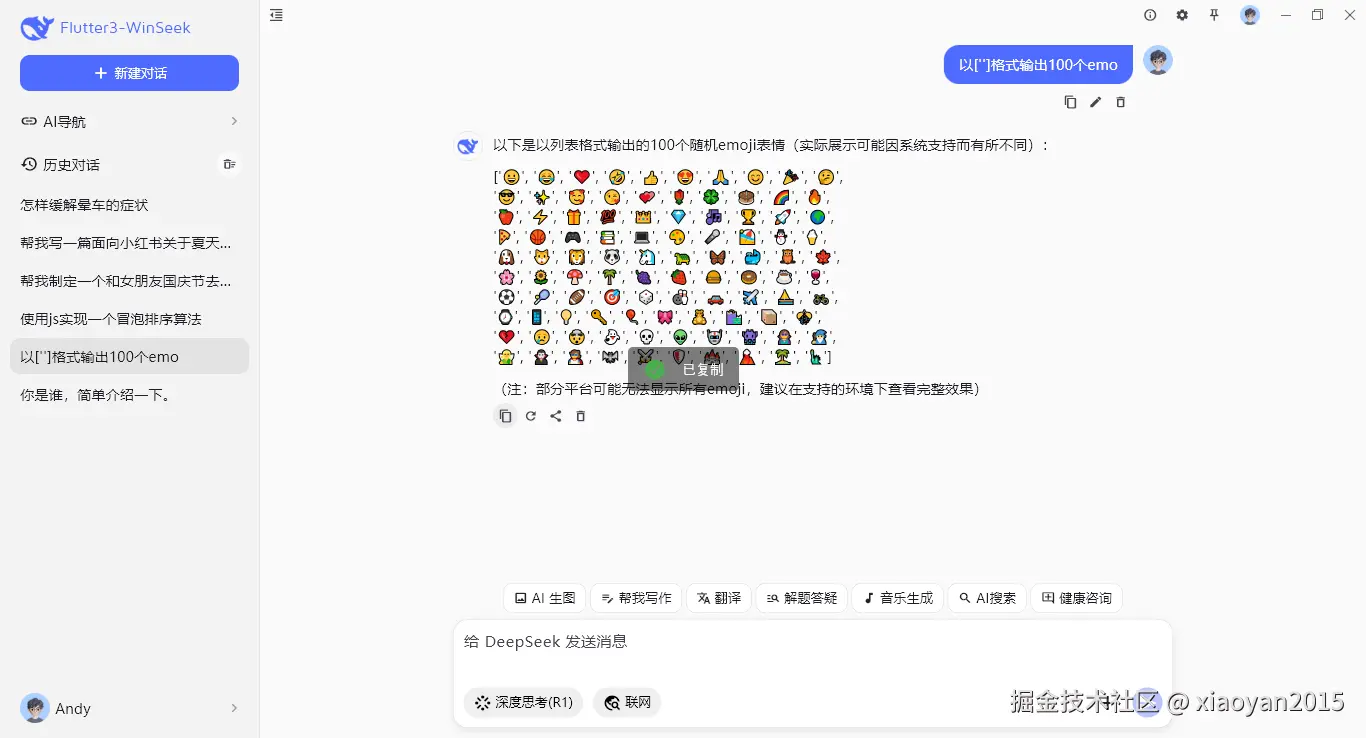Copy the AI emoji response
Image resolution: width=1366 pixels, height=738 pixels.
pos(506,416)
